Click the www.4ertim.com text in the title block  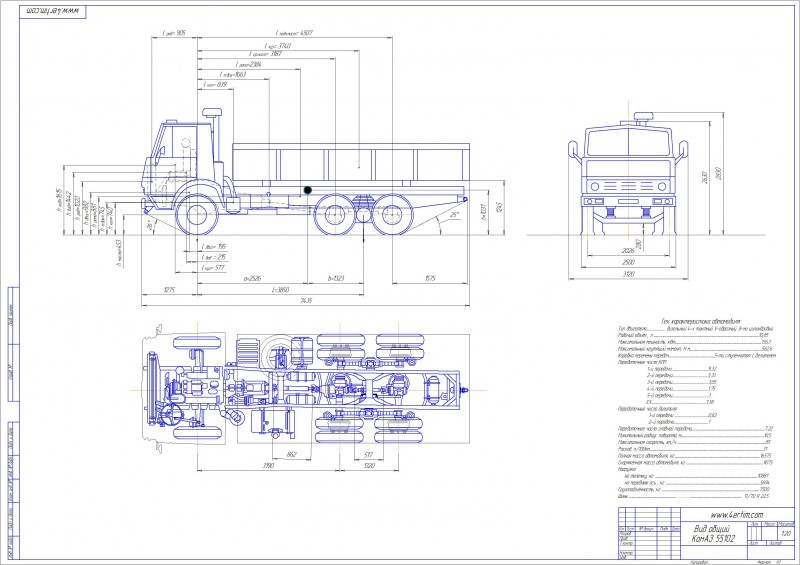(737, 514)
